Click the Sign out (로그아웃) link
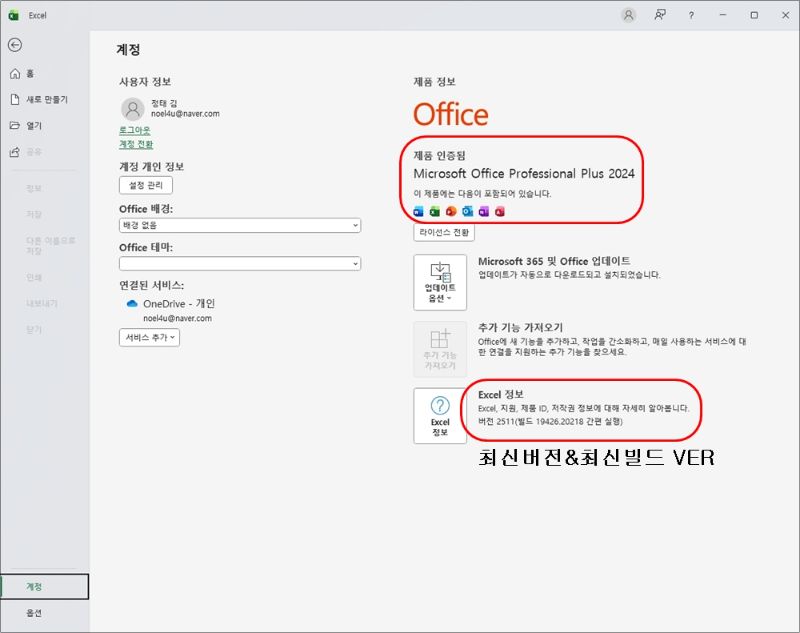The width and height of the screenshot is (800, 633). click(135, 130)
